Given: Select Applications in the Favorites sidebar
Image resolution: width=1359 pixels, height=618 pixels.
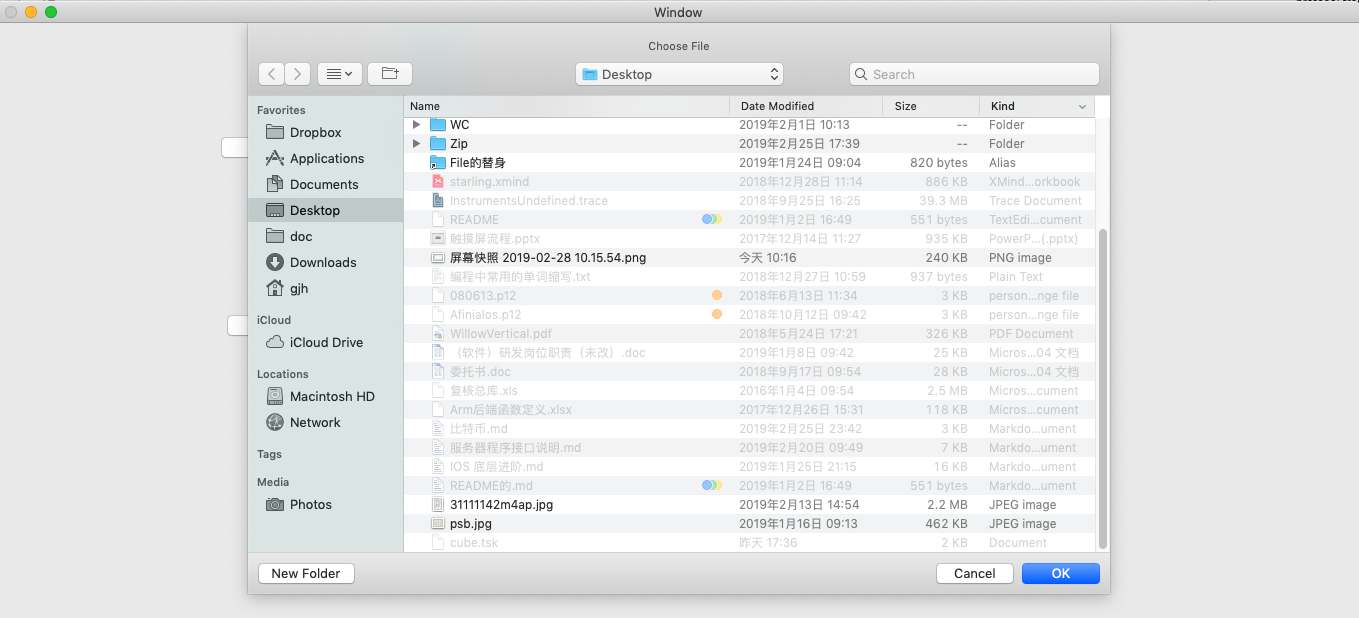Looking at the screenshot, I should pyautogui.click(x=324, y=158).
